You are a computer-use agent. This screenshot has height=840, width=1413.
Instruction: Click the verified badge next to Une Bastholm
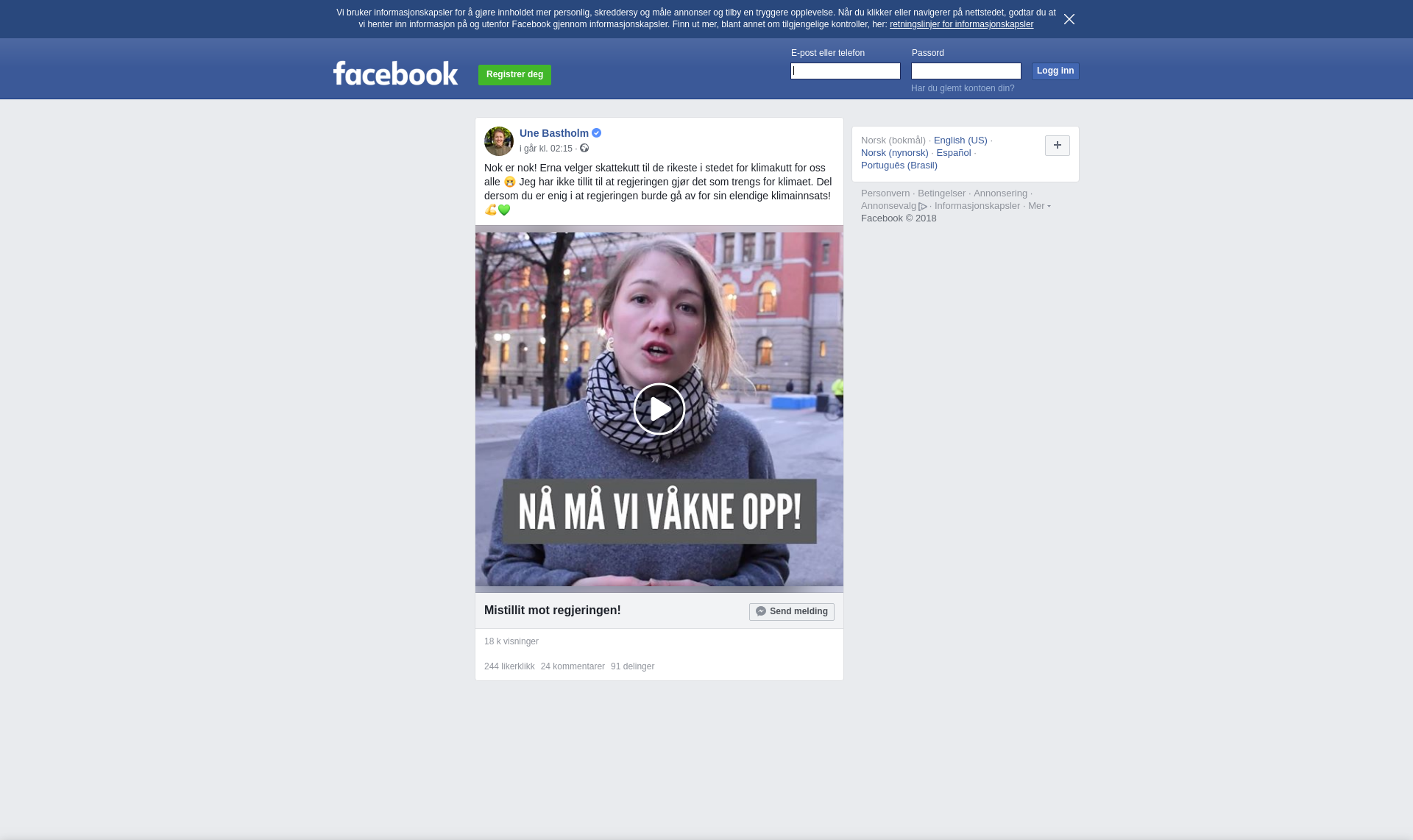(597, 133)
